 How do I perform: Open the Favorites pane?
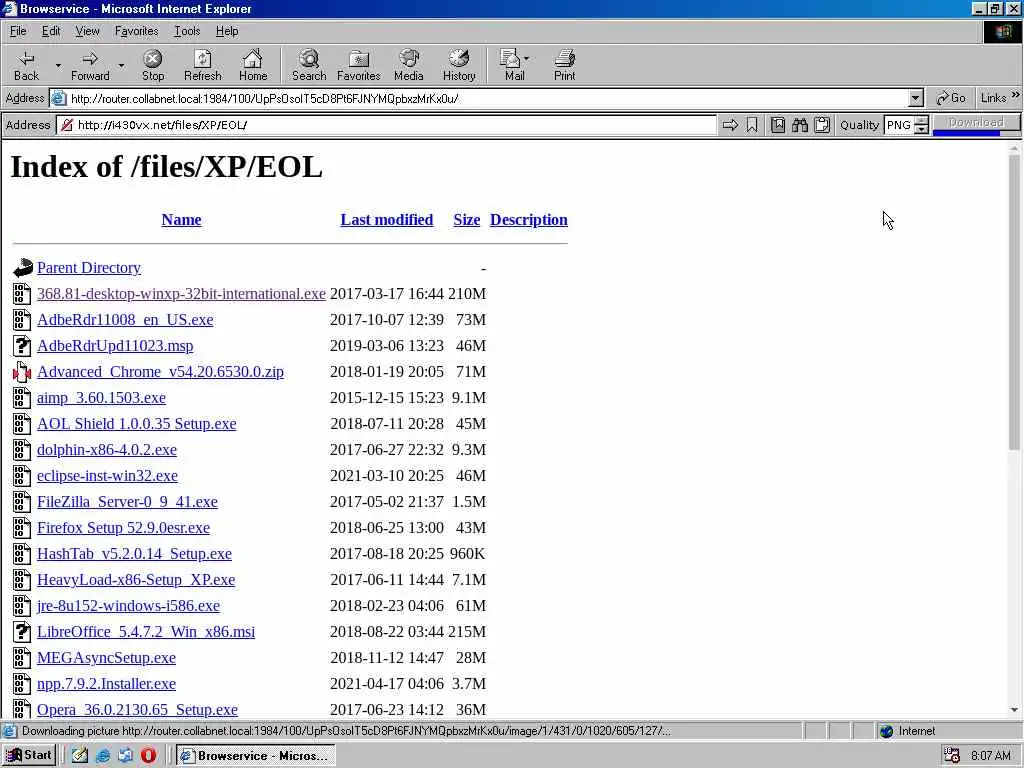[359, 66]
